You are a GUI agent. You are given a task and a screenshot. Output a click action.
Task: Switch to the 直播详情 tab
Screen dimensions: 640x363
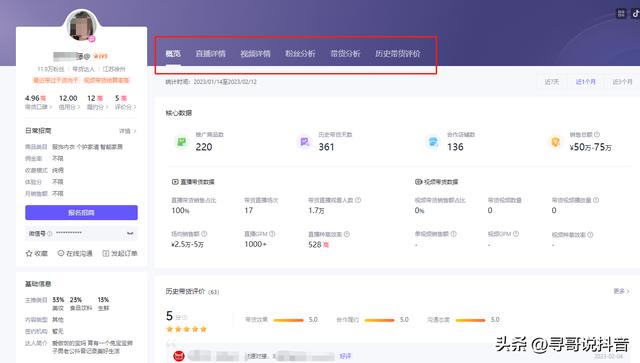(211, 53)
